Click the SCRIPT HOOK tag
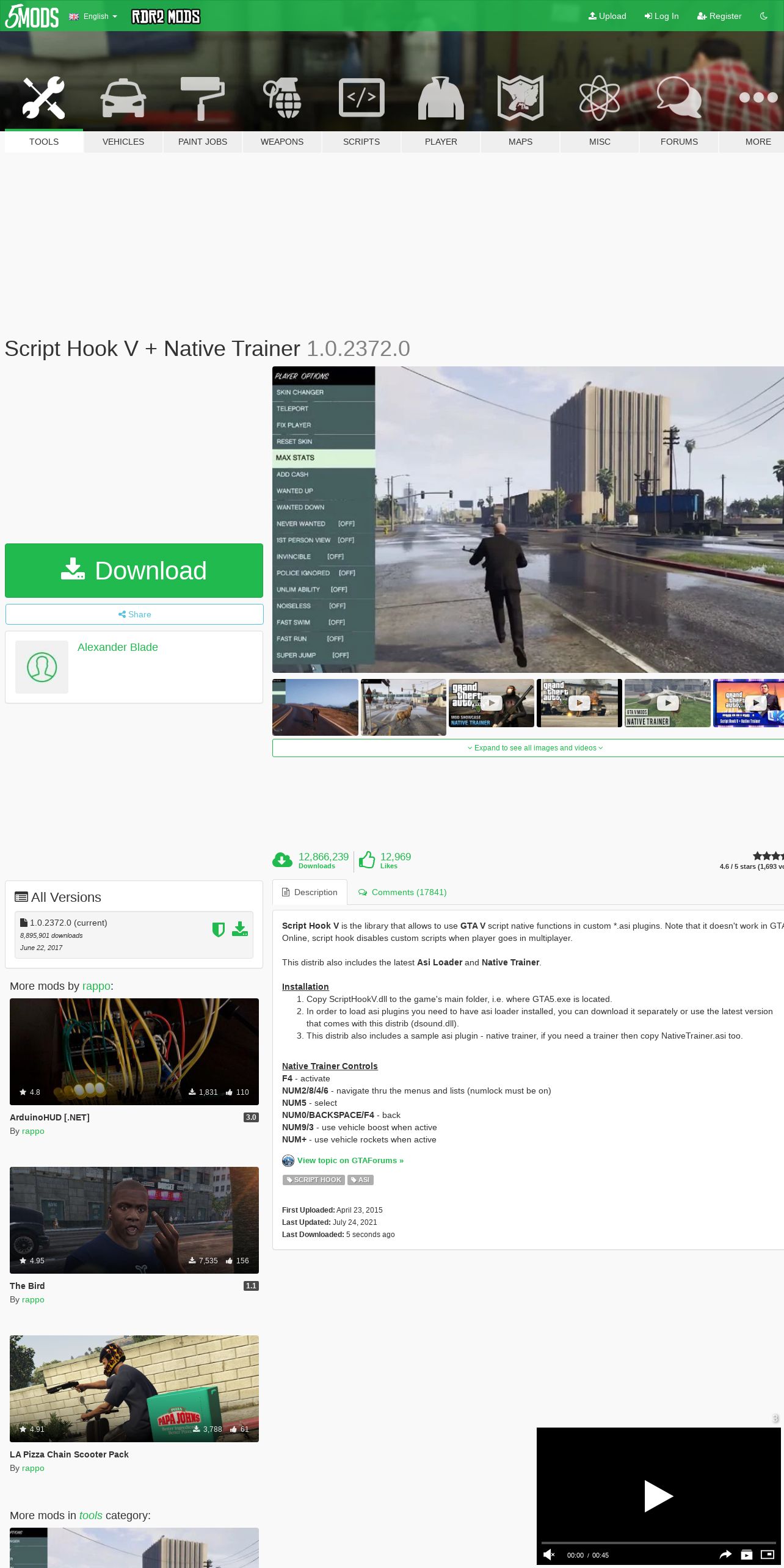The image size is (784, 1568). [314, 1180]
